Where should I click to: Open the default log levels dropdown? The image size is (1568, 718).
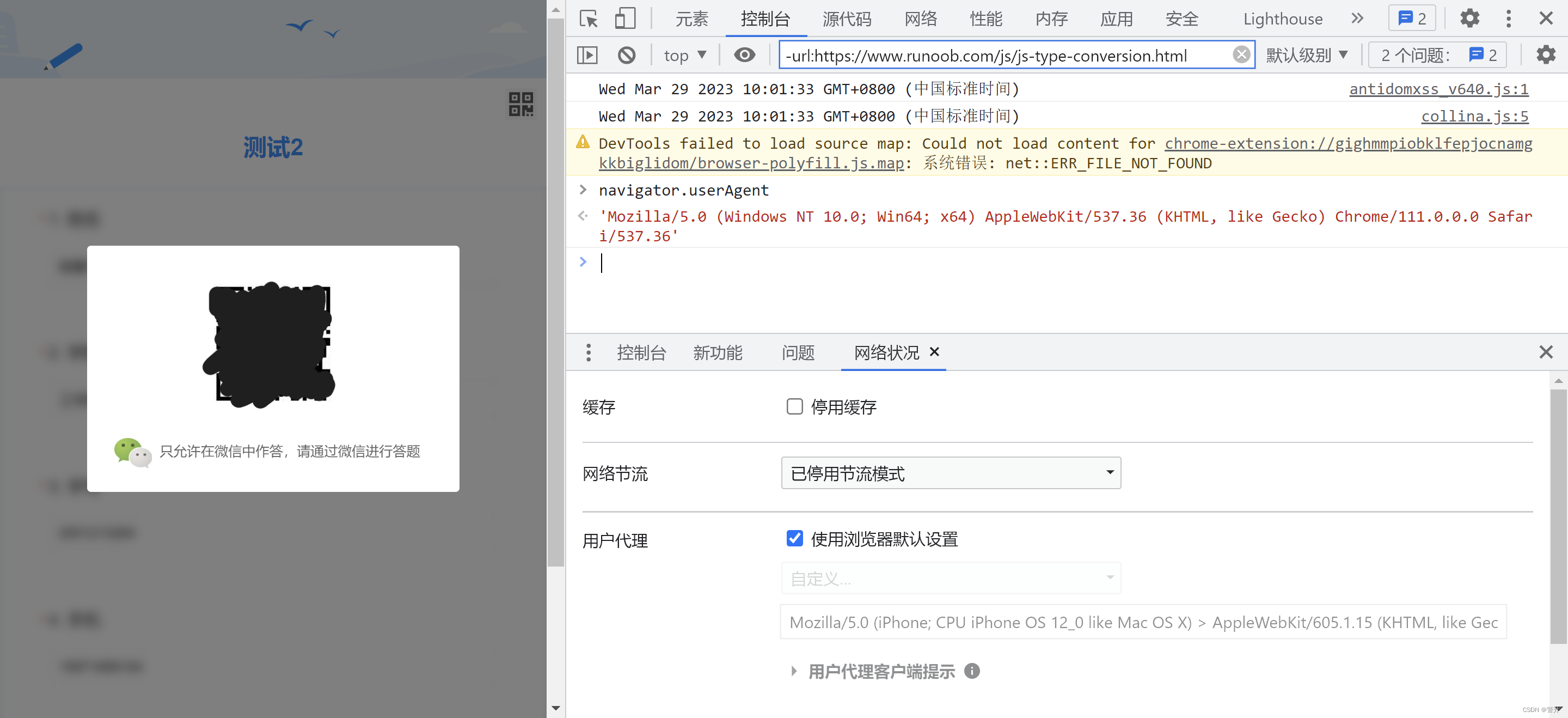pyautogui.click(x=1306, y=56)
